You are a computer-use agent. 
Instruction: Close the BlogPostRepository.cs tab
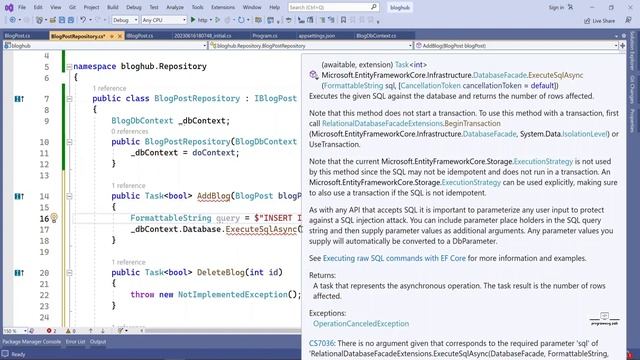(x=120, y=36)
